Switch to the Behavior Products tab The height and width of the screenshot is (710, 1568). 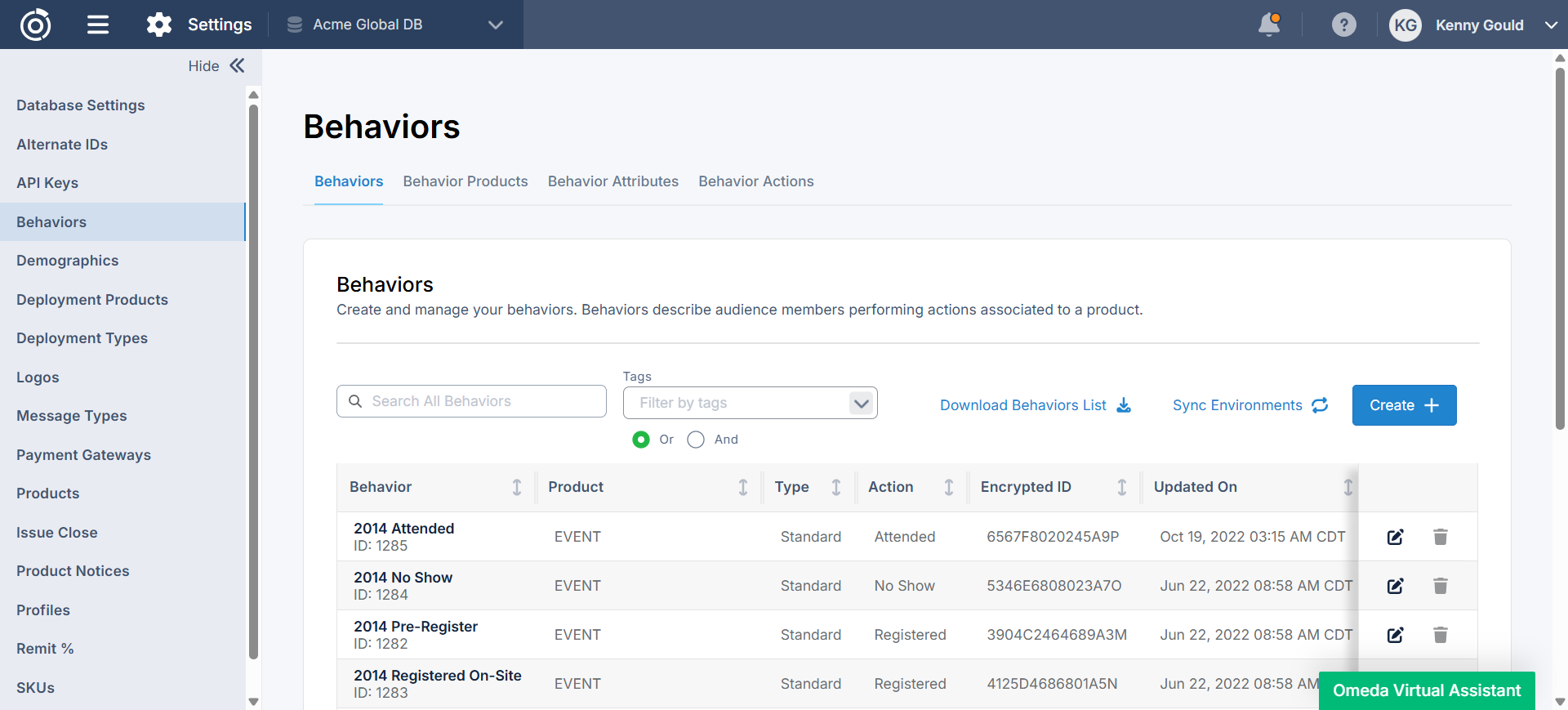(x=465, y=181)
